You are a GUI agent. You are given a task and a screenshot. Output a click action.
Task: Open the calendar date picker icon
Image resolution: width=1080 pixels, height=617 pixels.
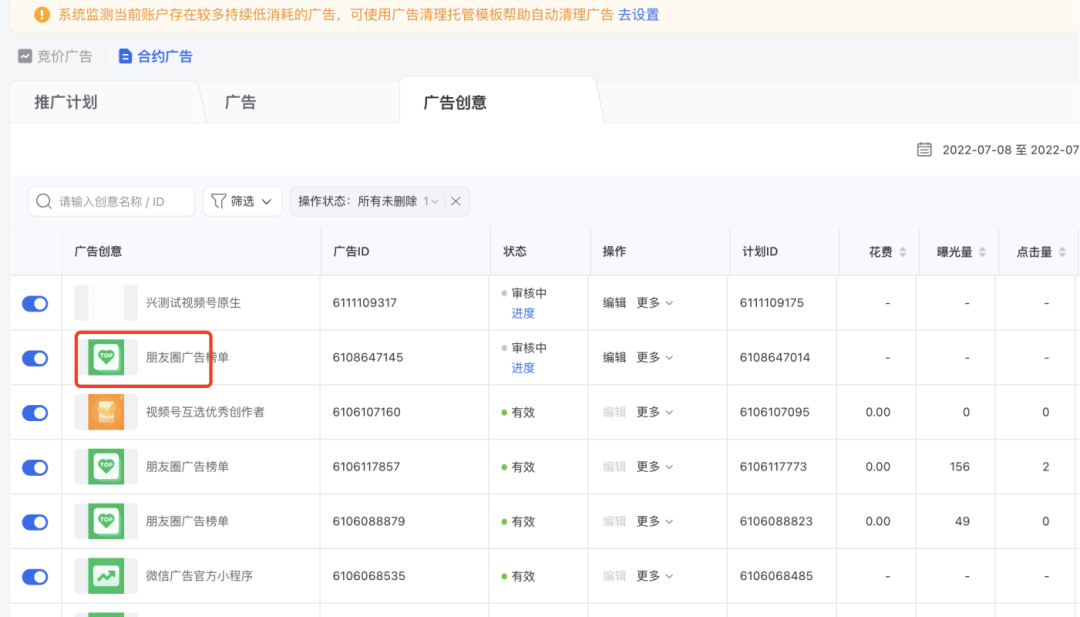923,148
